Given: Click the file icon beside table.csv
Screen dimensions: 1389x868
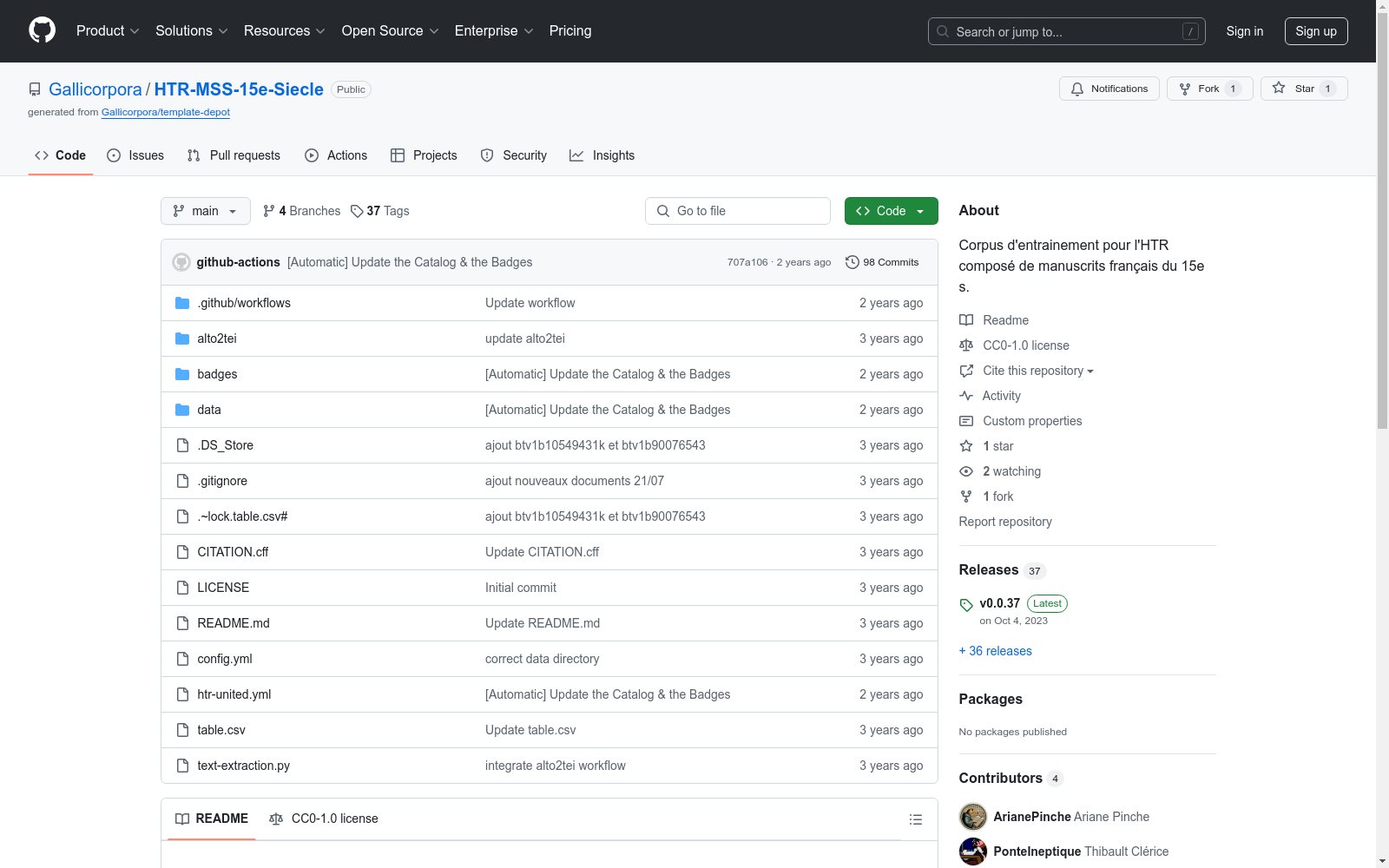Looking at the screenshot, I should pos(182,730).
